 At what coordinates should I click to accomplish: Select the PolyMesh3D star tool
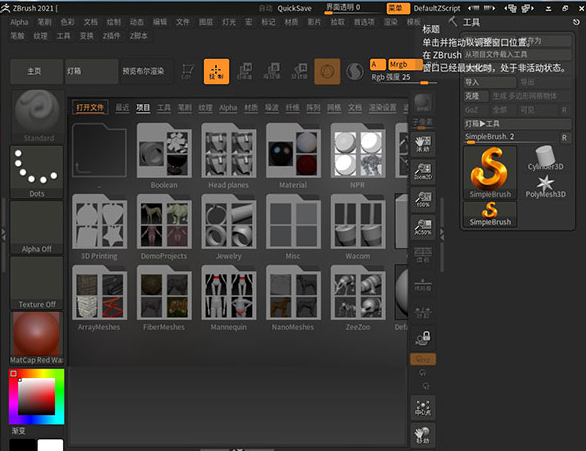545,186
